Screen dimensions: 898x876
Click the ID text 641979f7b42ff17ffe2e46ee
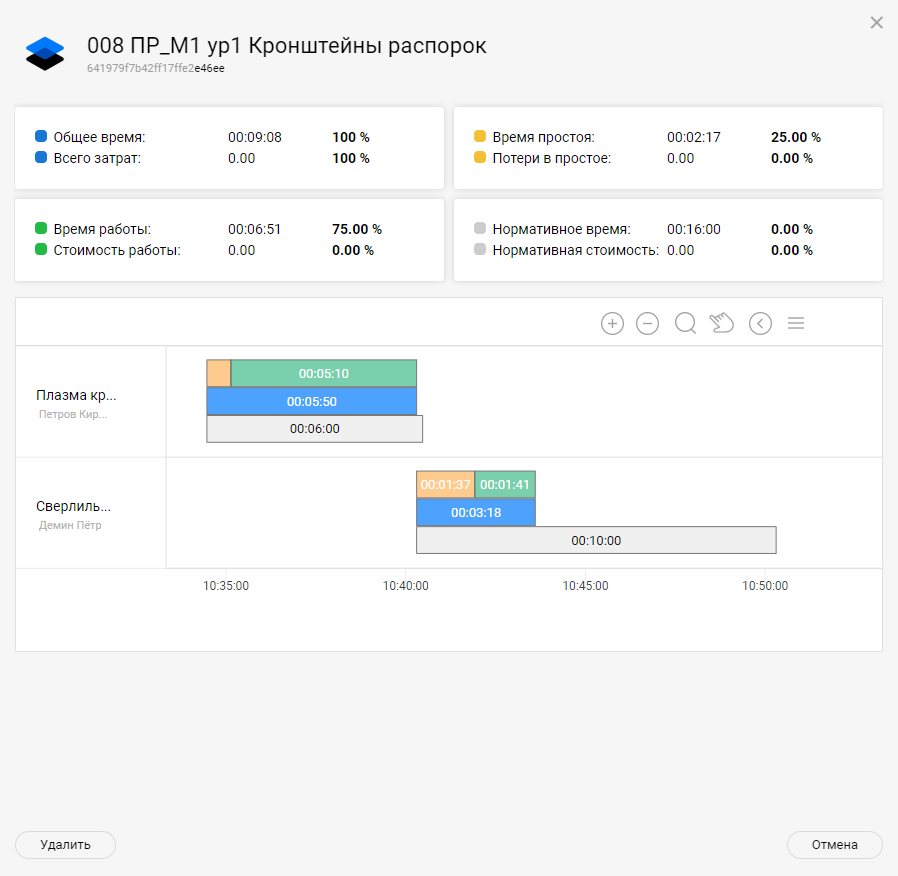156,68
